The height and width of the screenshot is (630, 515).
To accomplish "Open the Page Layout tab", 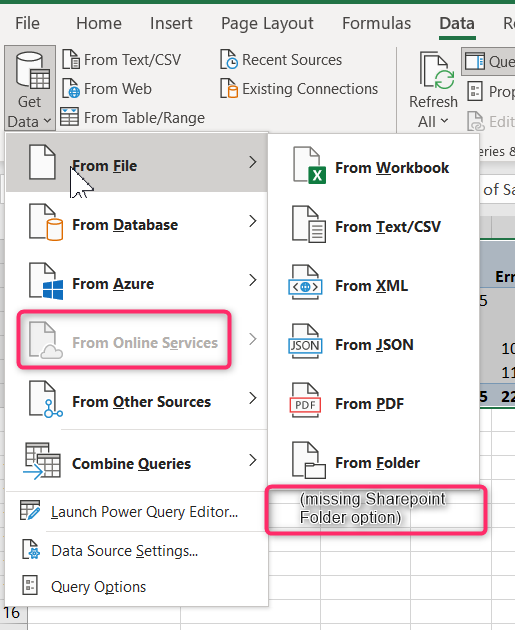I will click(267, 24).
